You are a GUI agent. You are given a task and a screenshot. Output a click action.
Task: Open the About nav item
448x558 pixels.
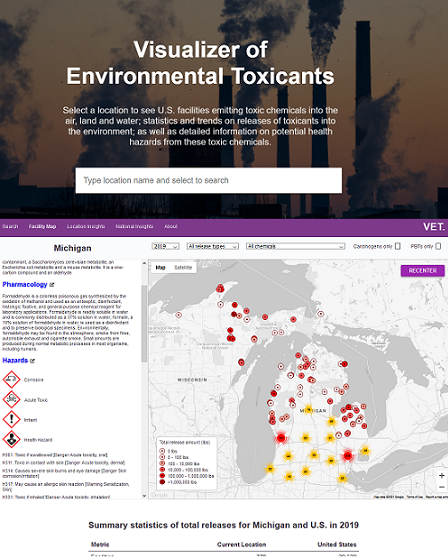point(170,226)
